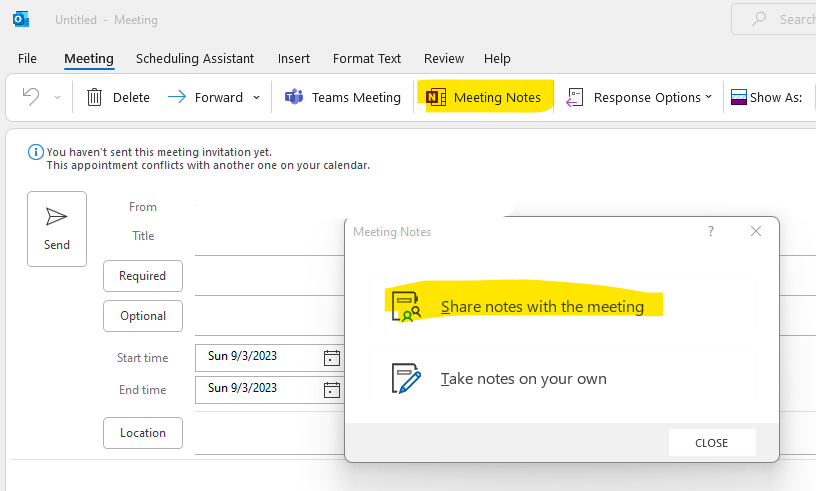This screenshot has height=491, width=816.
Task: Expand the Forward dropdown chevron
Action: point(257,97)
